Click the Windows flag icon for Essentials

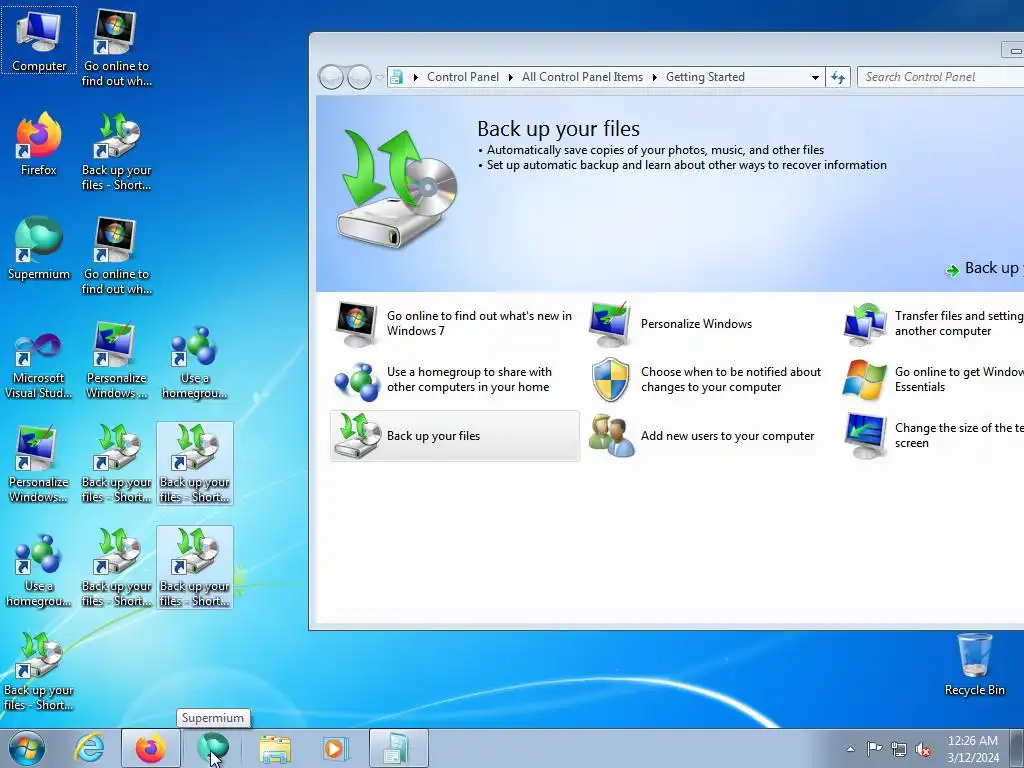[x=864, y=379]
